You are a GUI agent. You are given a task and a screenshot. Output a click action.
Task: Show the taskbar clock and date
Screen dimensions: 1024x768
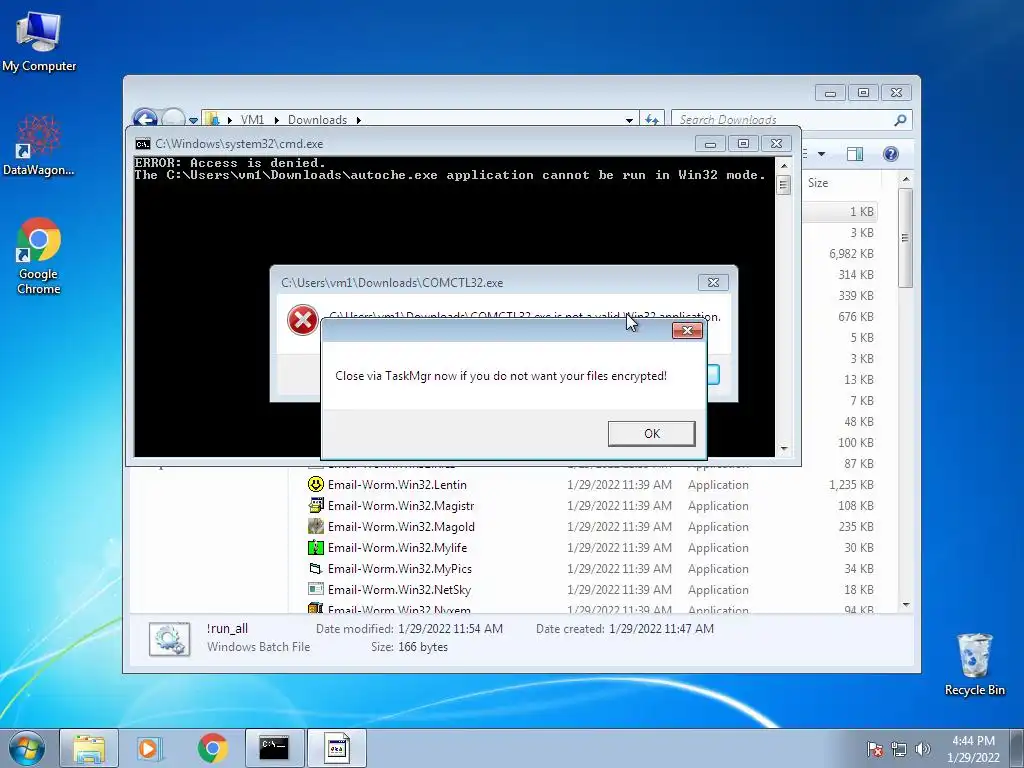click(973, 749)
